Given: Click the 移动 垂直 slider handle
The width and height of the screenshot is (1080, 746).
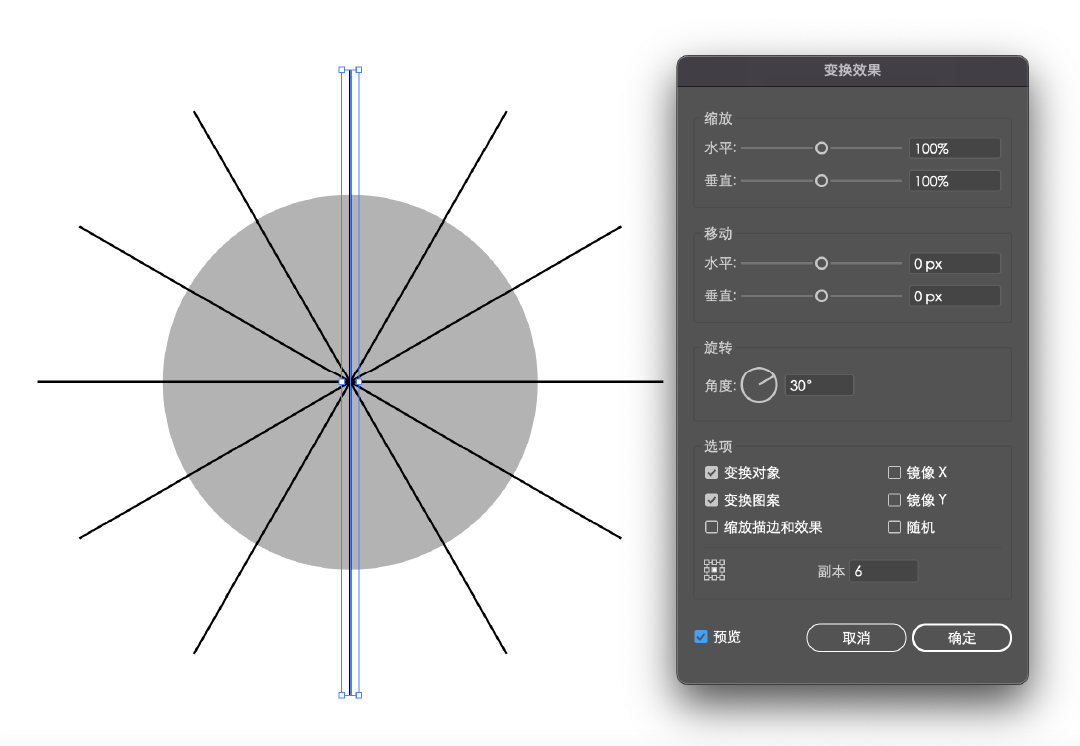Looking at the screenshot, I should click(x=821, y=296).
